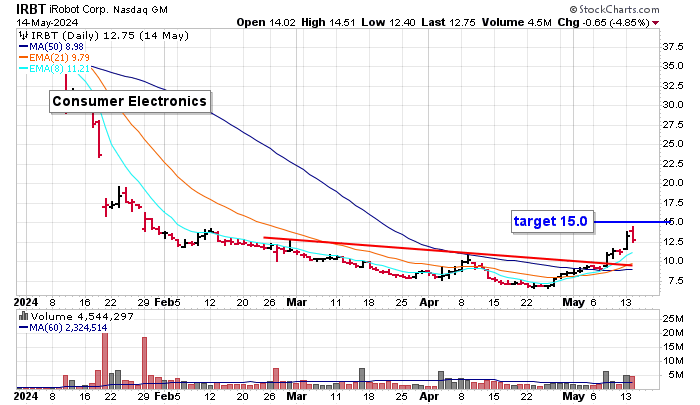Click the 20.0 price axis label

coord(673,183)
